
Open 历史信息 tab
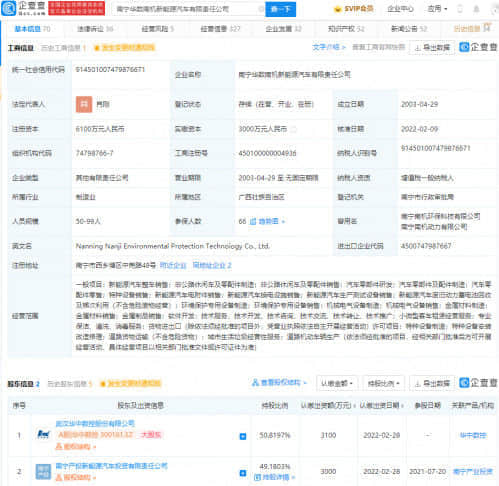[x=467, y=29]
